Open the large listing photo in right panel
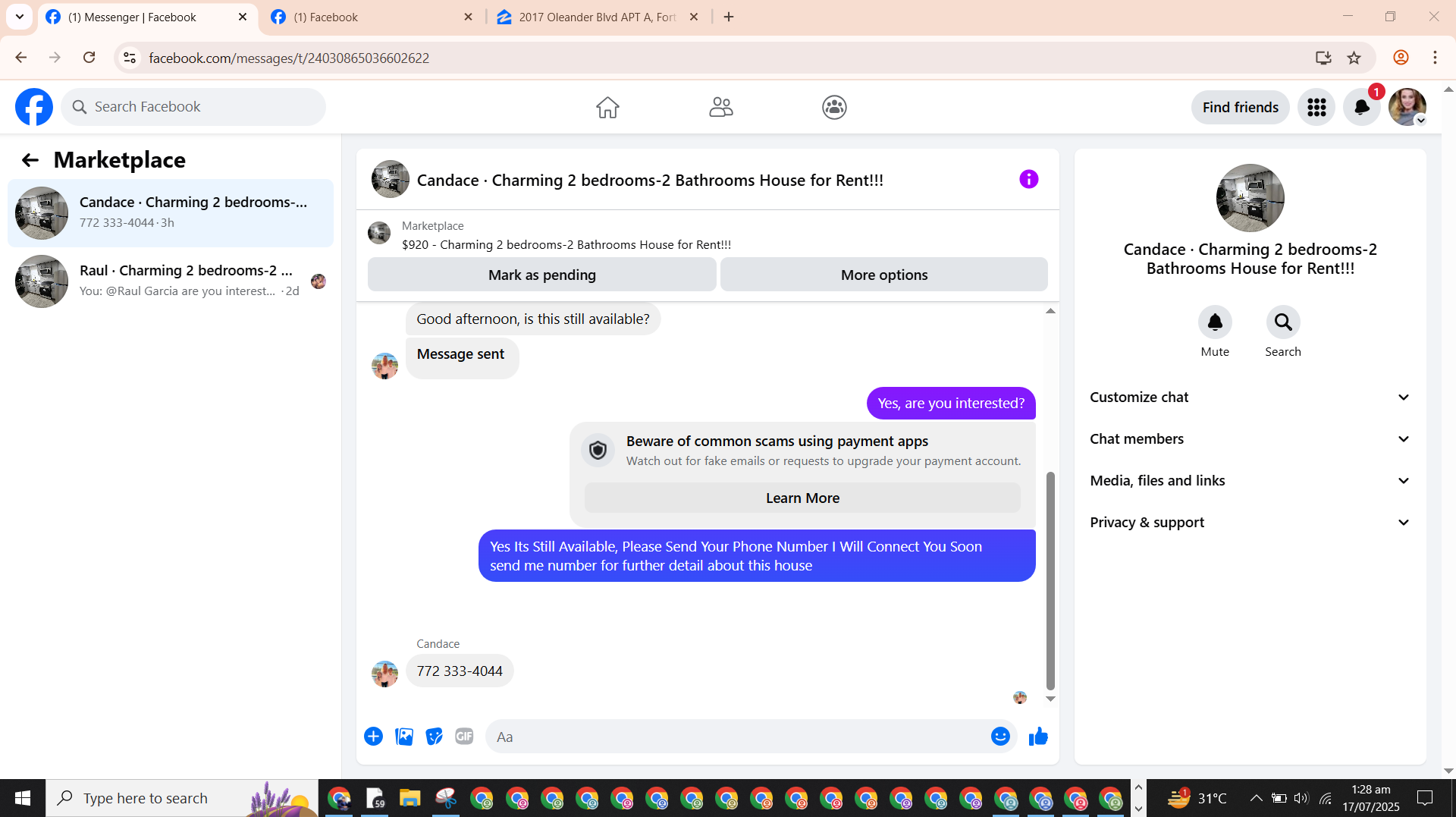Screen dimensions: 1456x817 1250,198
